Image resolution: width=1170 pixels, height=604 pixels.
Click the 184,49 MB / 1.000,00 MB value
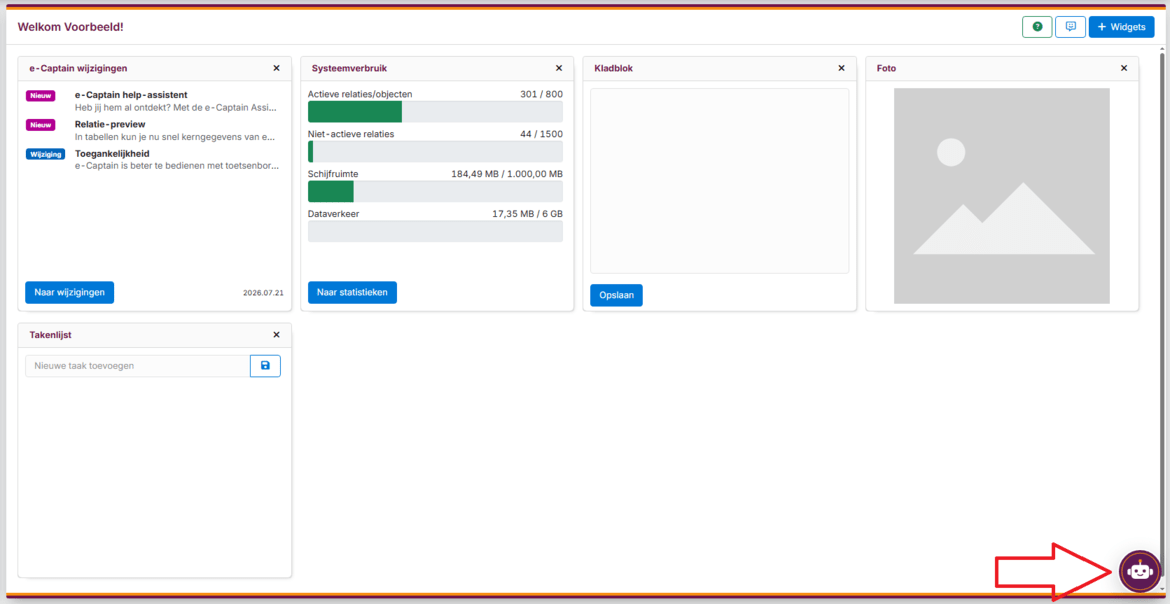507,174
